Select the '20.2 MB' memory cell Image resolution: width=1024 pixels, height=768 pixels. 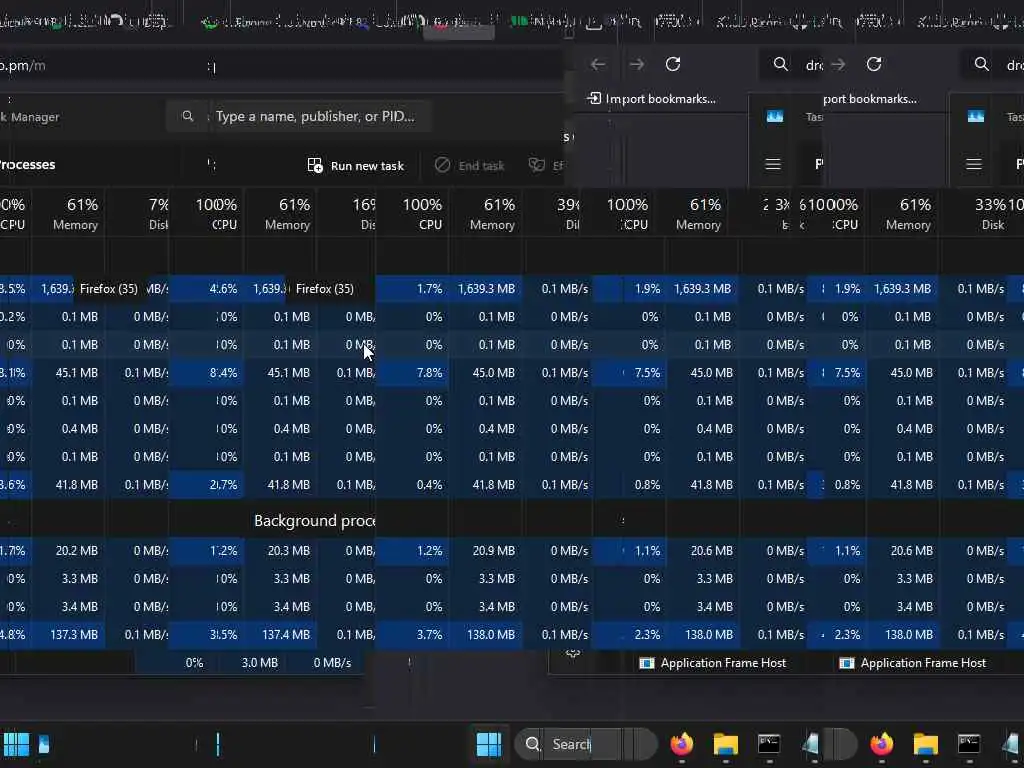pos(69,551)
